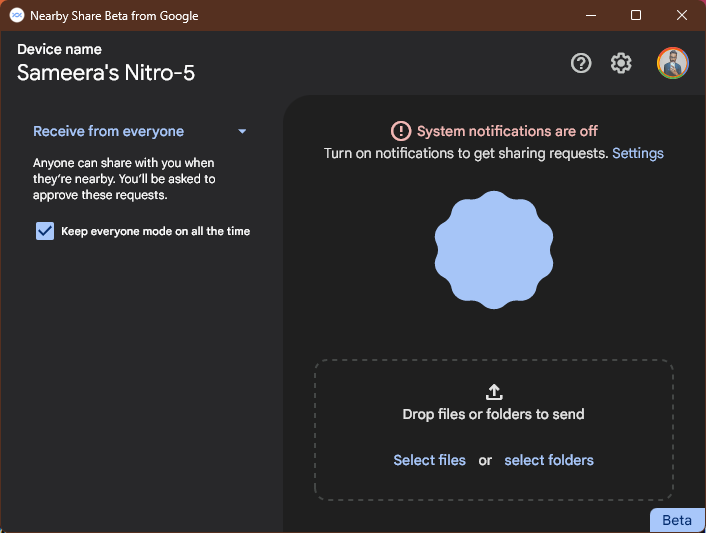This screenshot has height=533, width=706.
Task: Click the upload arrow icon in drop zone
Action: 494,392
